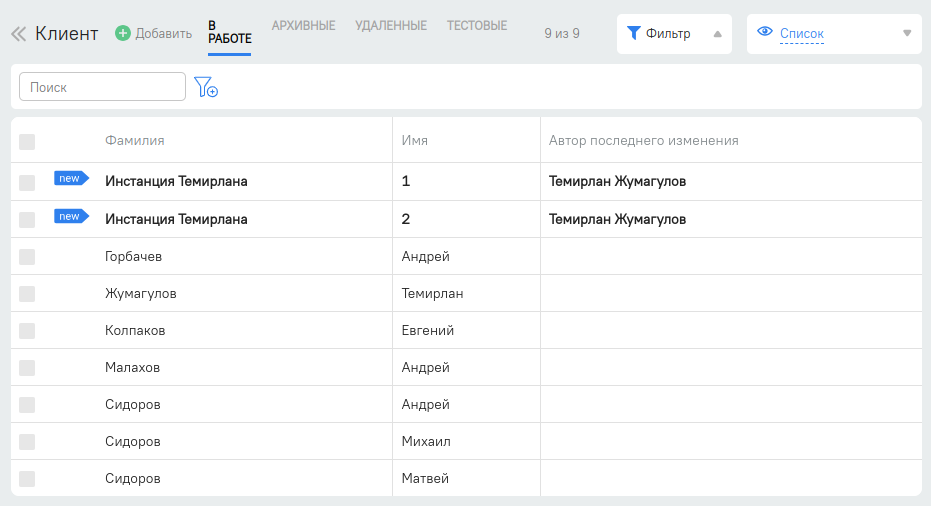Click the green plus Добавить icon

click(x=123, y=34)
